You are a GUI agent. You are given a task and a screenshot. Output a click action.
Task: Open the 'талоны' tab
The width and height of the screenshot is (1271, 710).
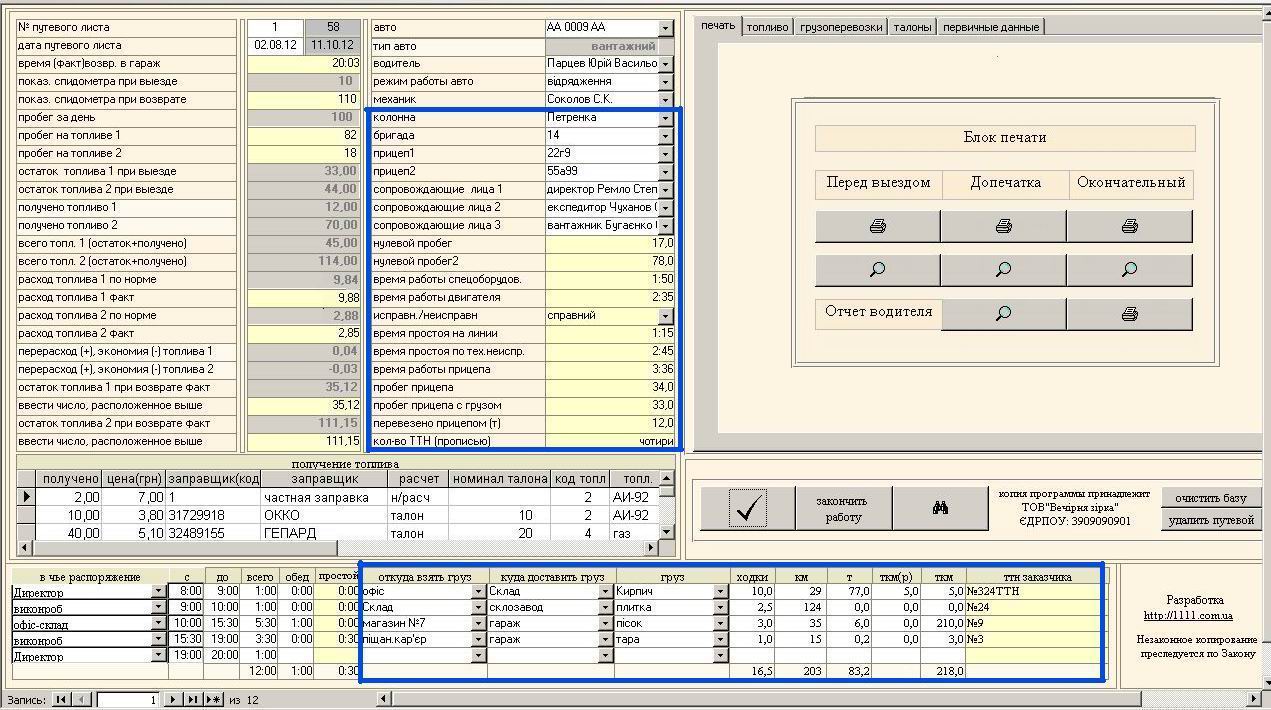(913, 27)
